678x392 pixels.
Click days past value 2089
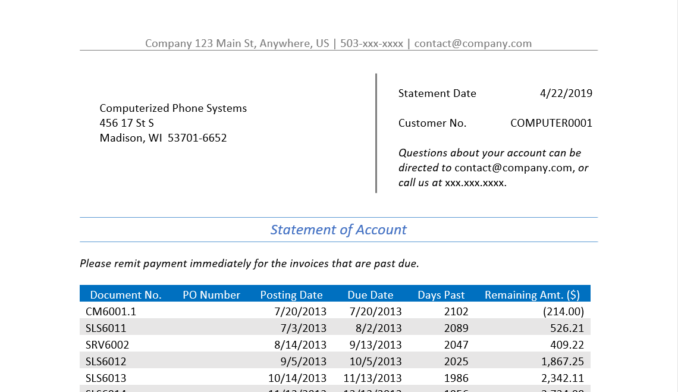pyautogui.click(x=456, y=328)
